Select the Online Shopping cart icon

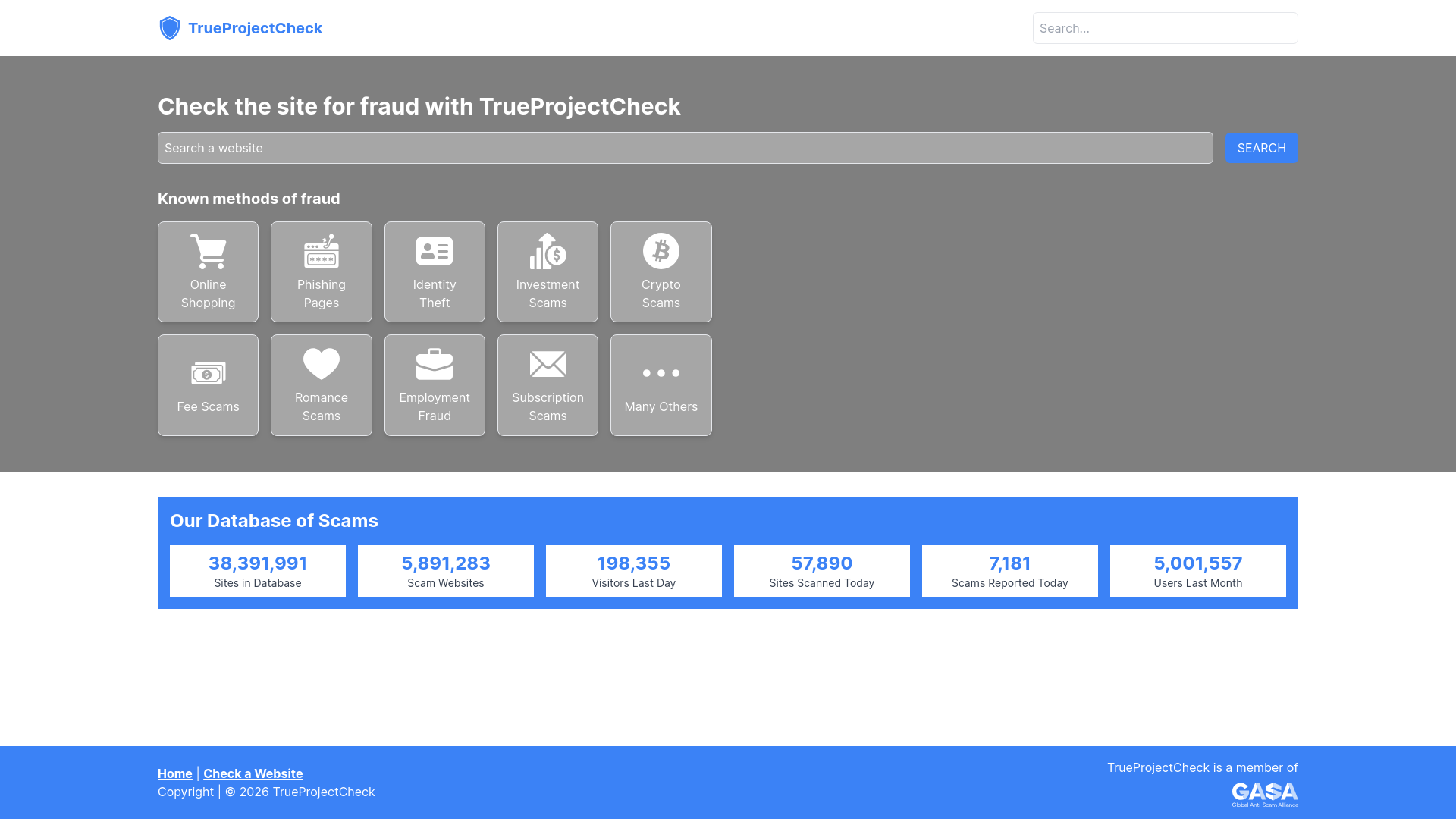coord(208,251)
